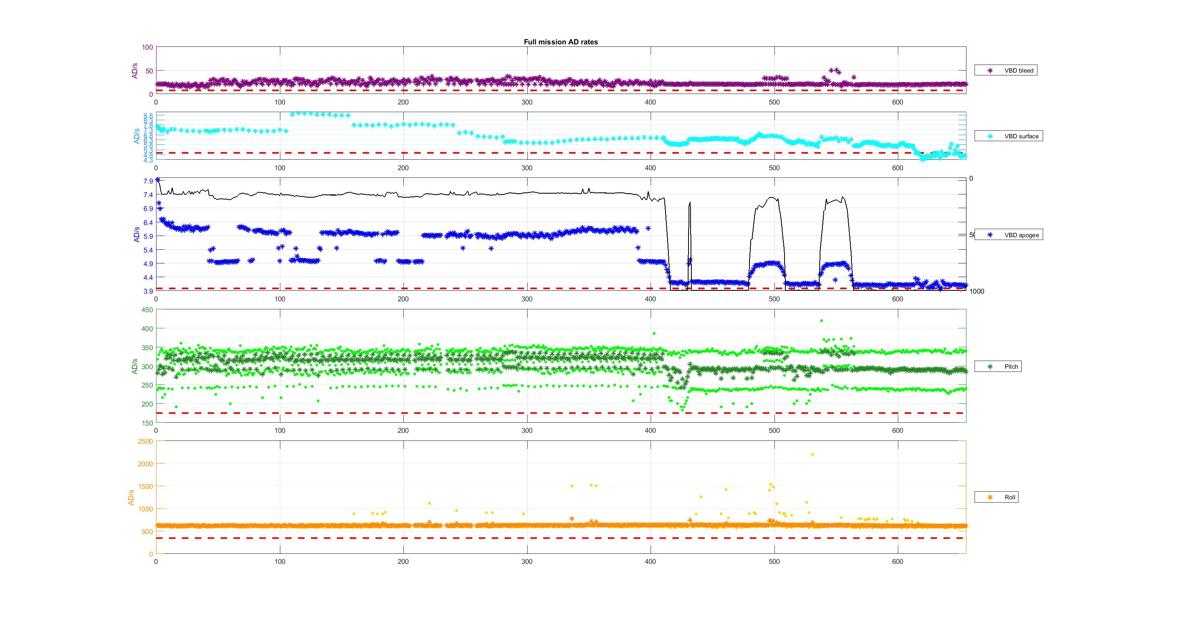Click the orange Roll legend marker
Screen dimensions: 1200x622
(990, 497)
